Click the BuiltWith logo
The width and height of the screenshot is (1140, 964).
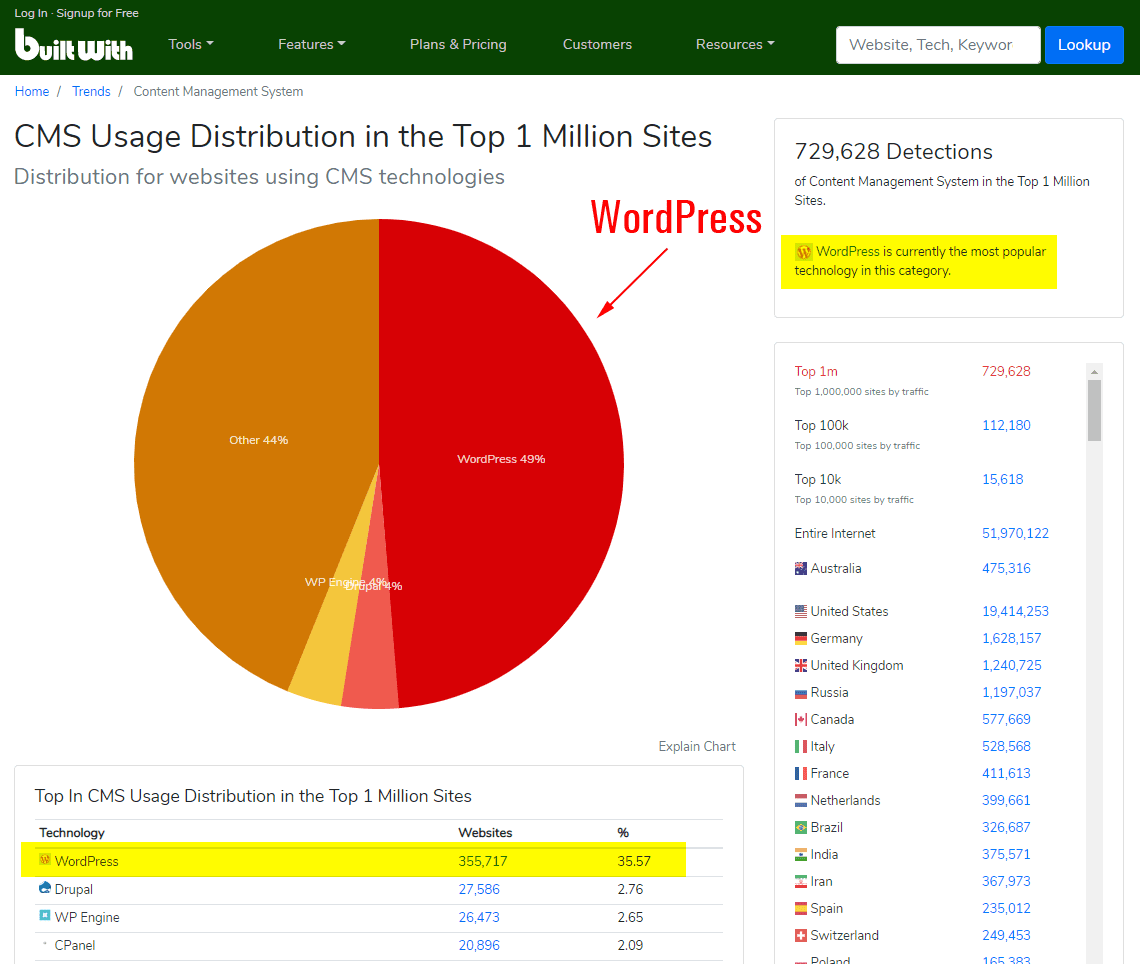point(73,45)
